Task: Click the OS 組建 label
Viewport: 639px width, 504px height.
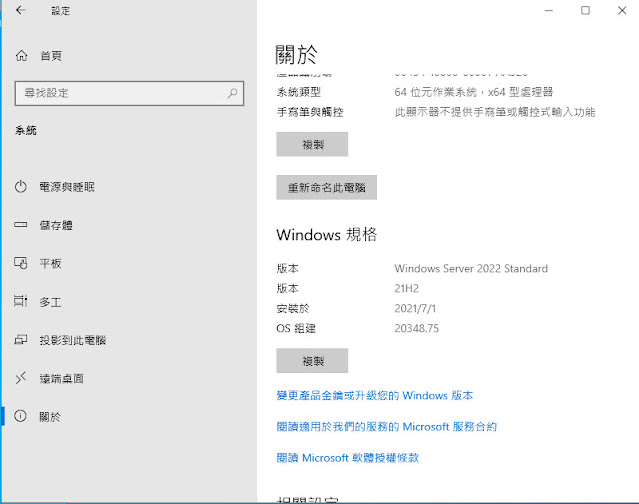Action: pos(296,328)
